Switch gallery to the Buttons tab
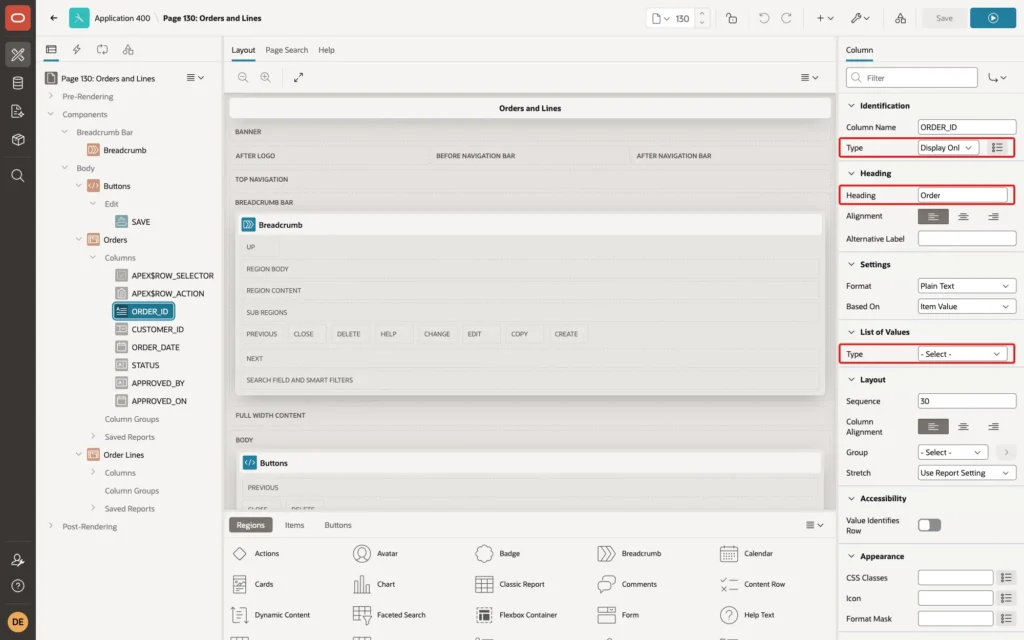The height and width of the screenshot is (640, 1024). pyautogui.click(x=338, y=525)
